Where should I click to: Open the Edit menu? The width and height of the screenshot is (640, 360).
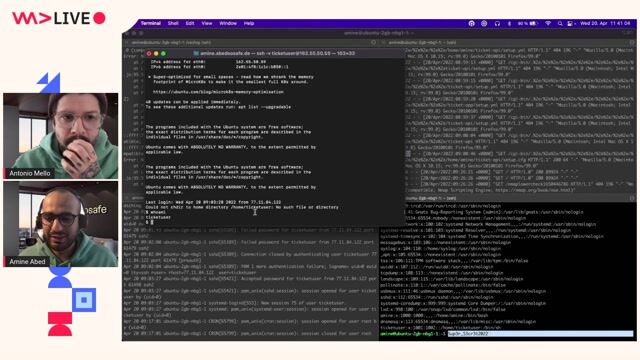pos(190,23)
